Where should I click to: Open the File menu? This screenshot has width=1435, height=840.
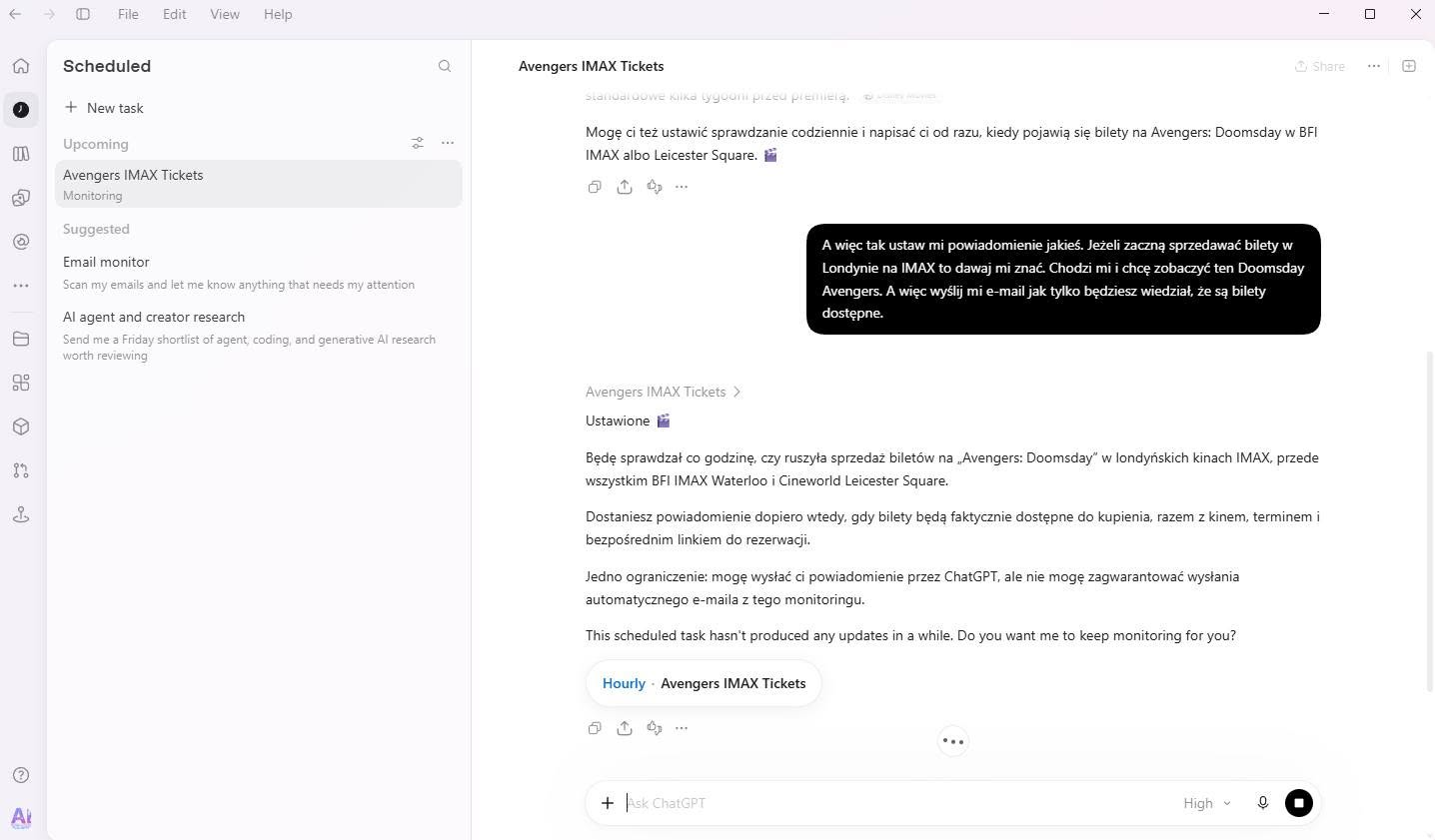pos(128,14)
